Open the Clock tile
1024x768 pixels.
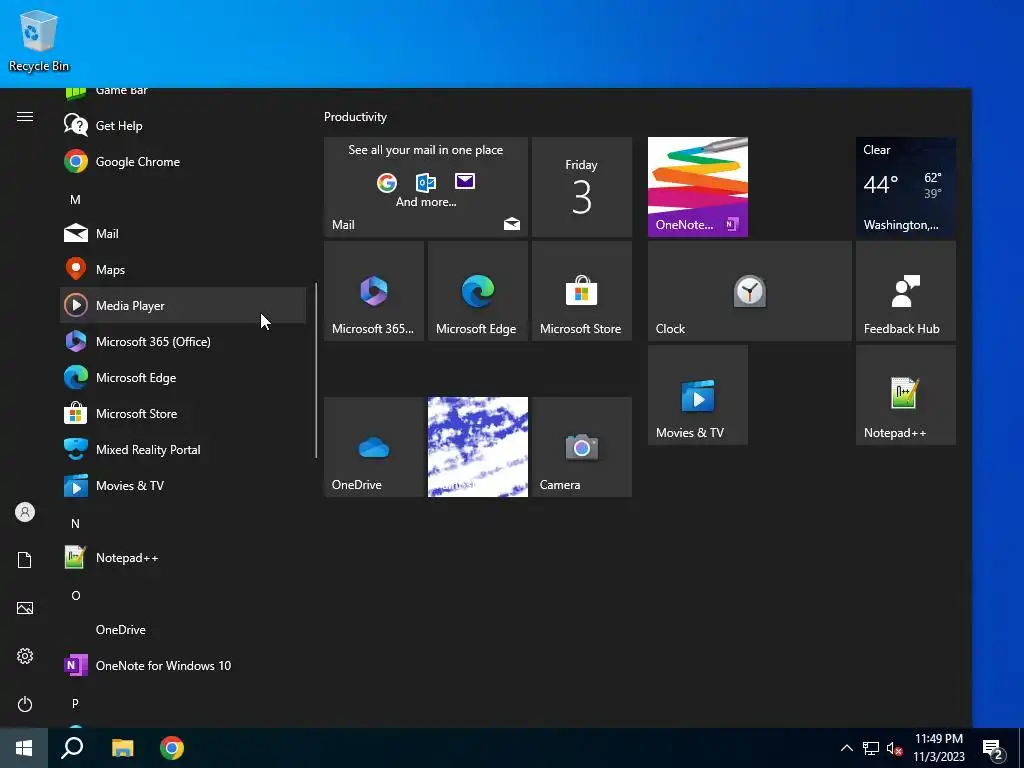pos(750,291)
